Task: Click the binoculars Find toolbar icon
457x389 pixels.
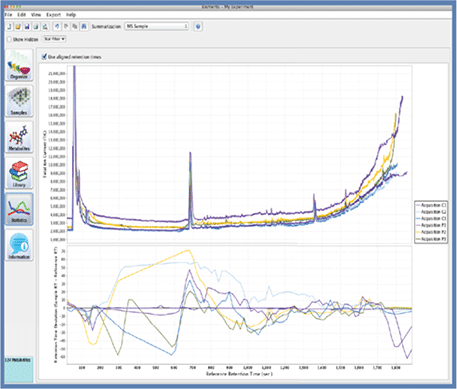Action: (x=84, y=26)
